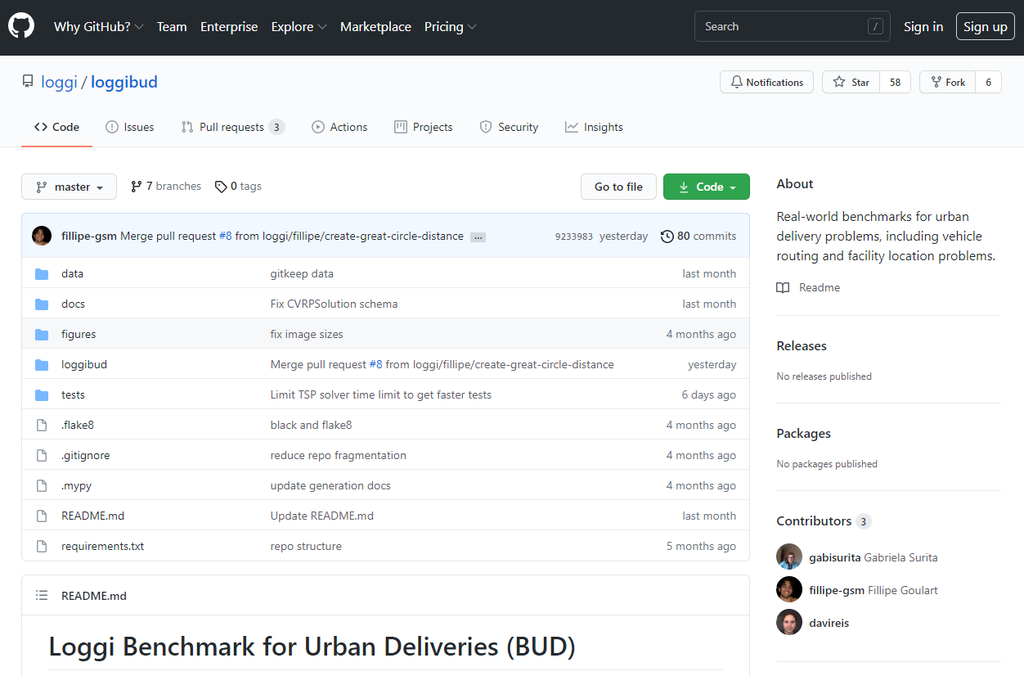Open the 0 tags link

tap(238, 187)
